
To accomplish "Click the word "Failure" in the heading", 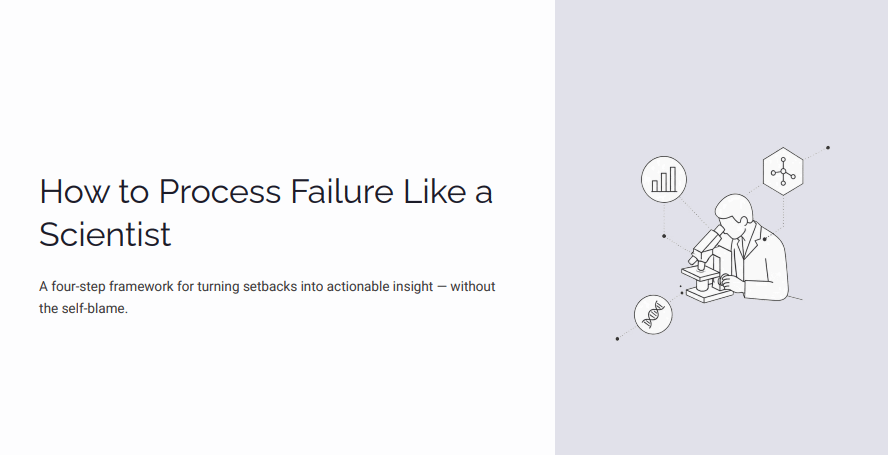I will (342, 191).
